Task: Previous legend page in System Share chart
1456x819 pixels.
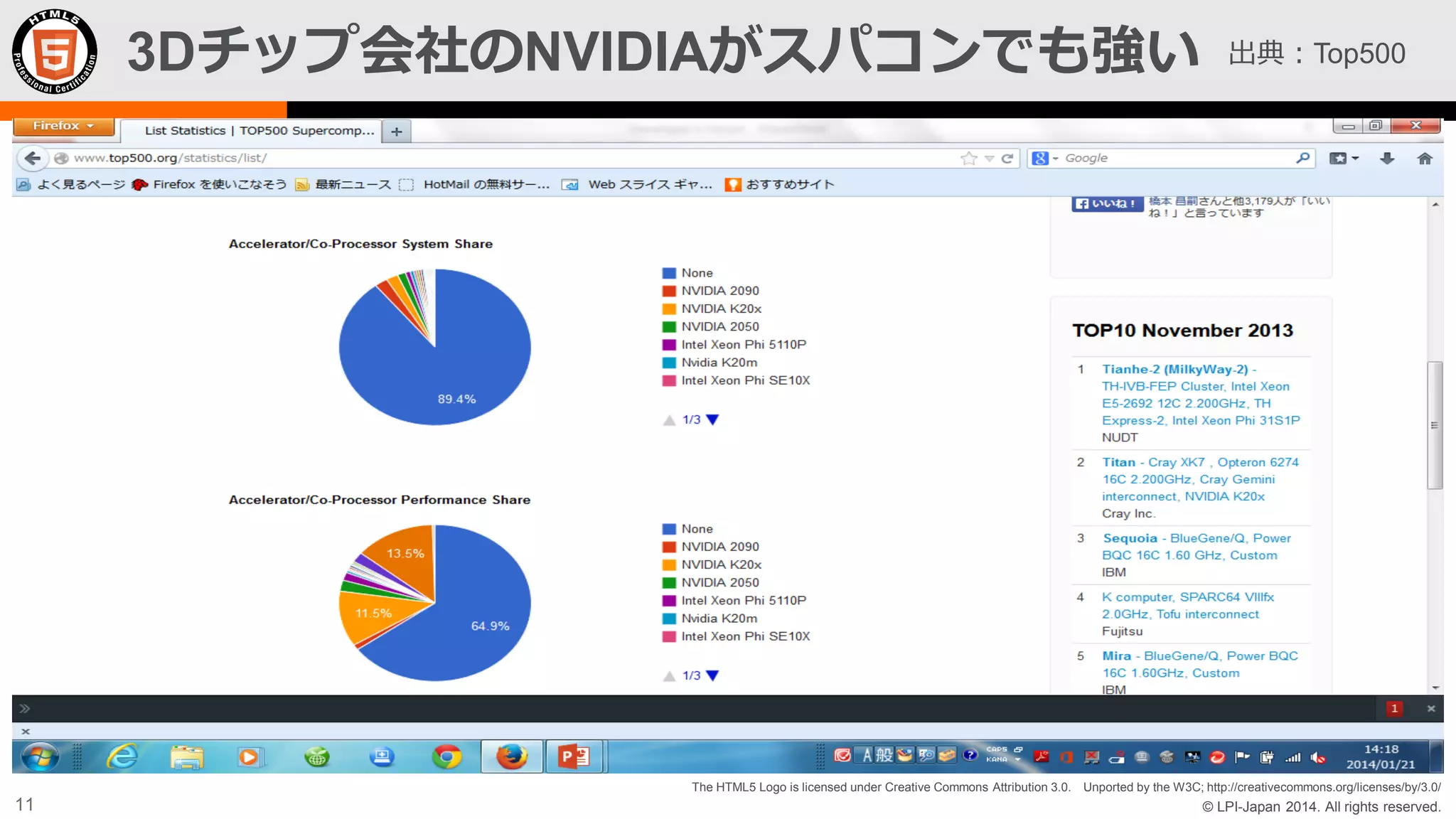Action: [669, 420]
